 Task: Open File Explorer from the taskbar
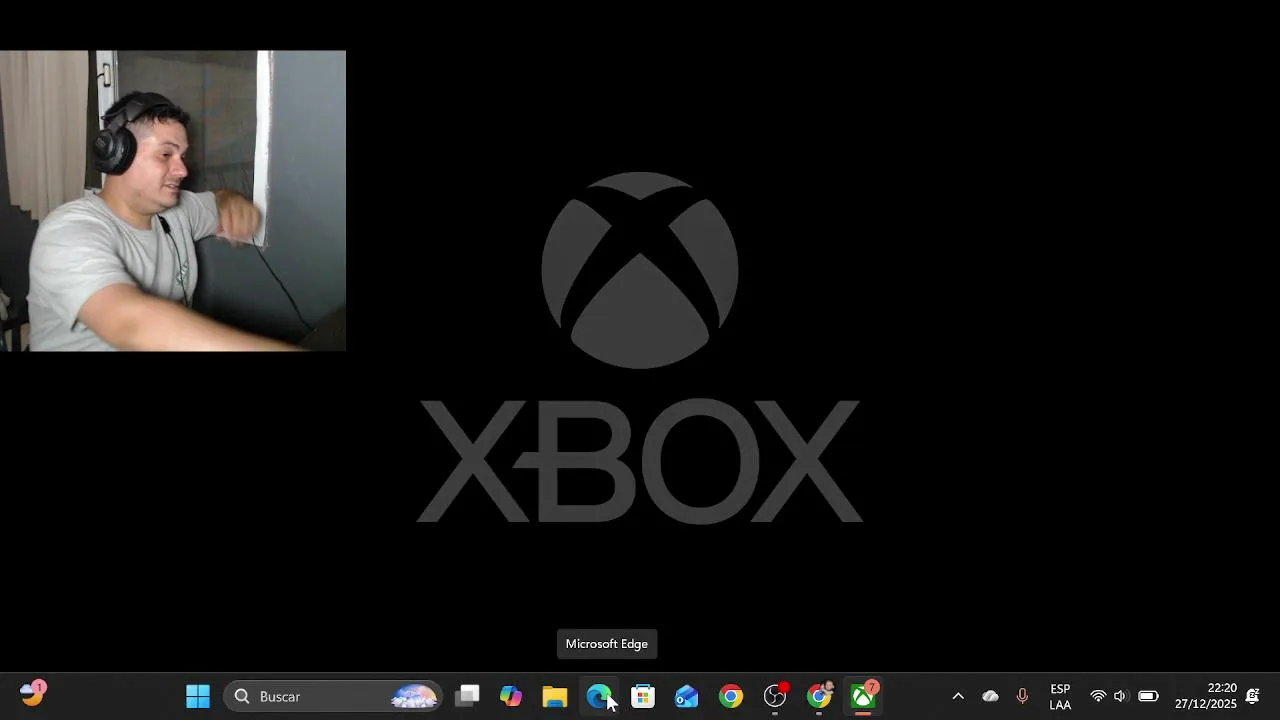point(555,696)
